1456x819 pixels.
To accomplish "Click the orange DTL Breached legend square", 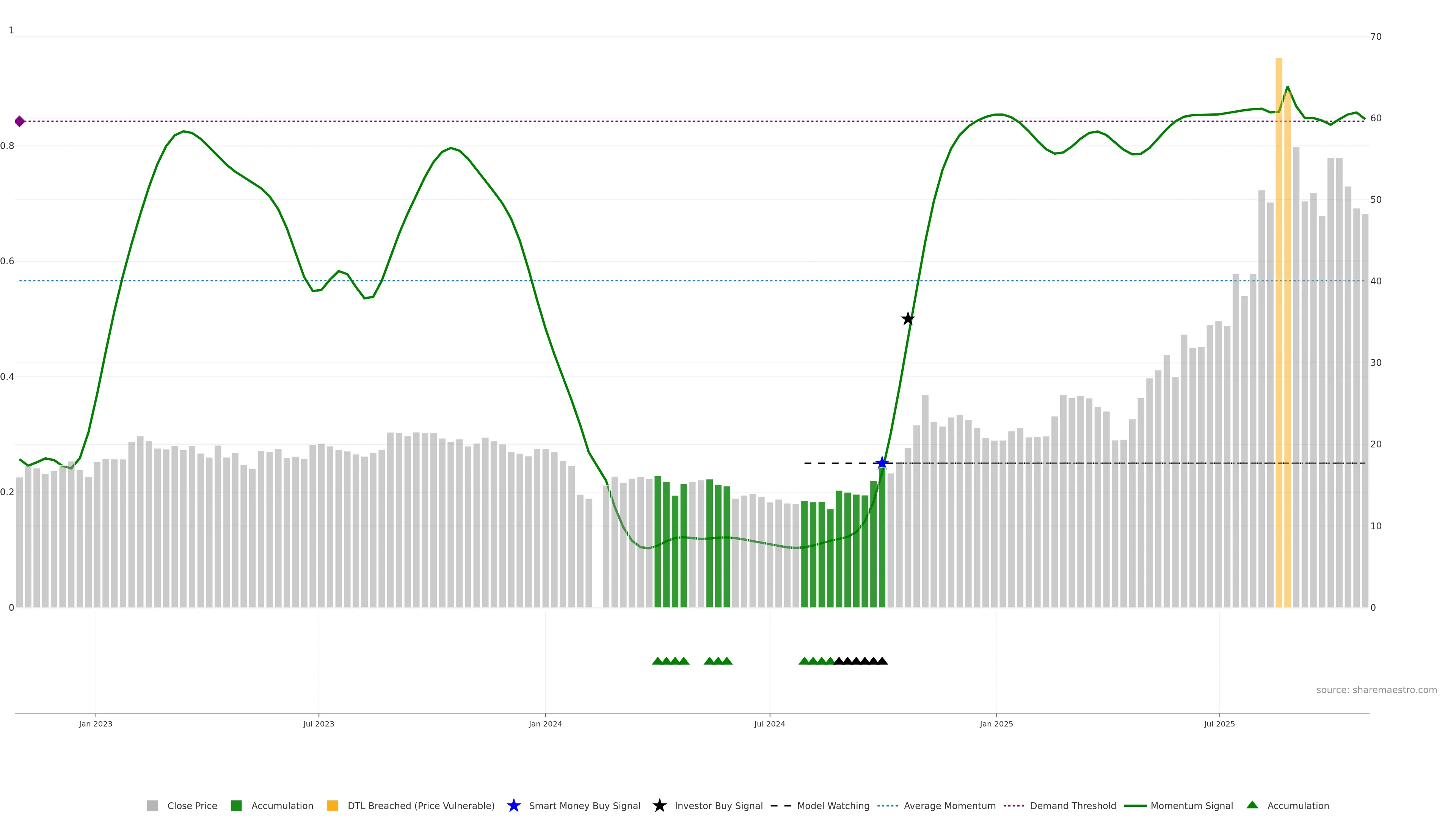I will coord(333,805).
